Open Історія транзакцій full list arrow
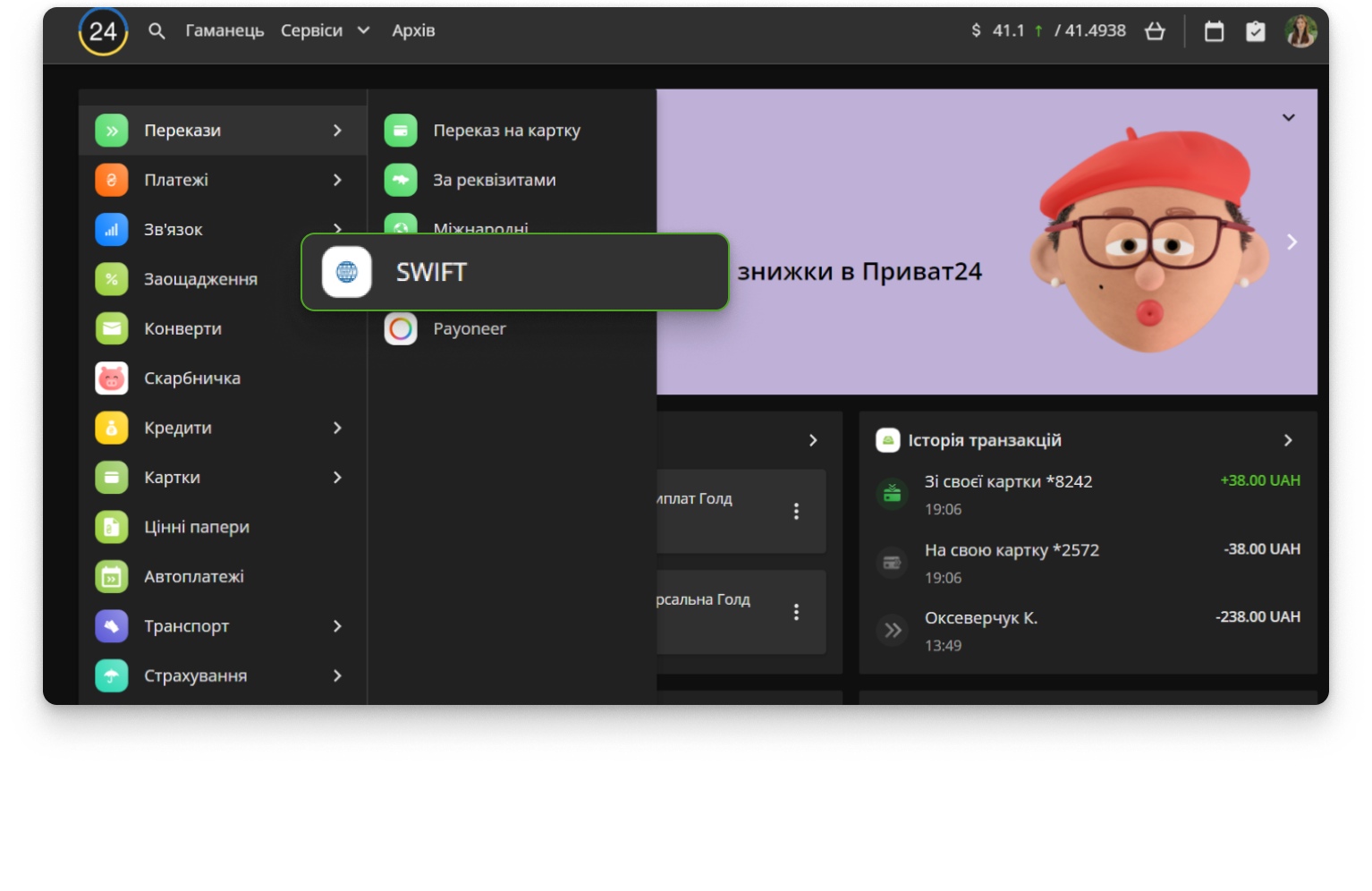This screenshot has width=1372, height=891. click(x=1288, y=440)
